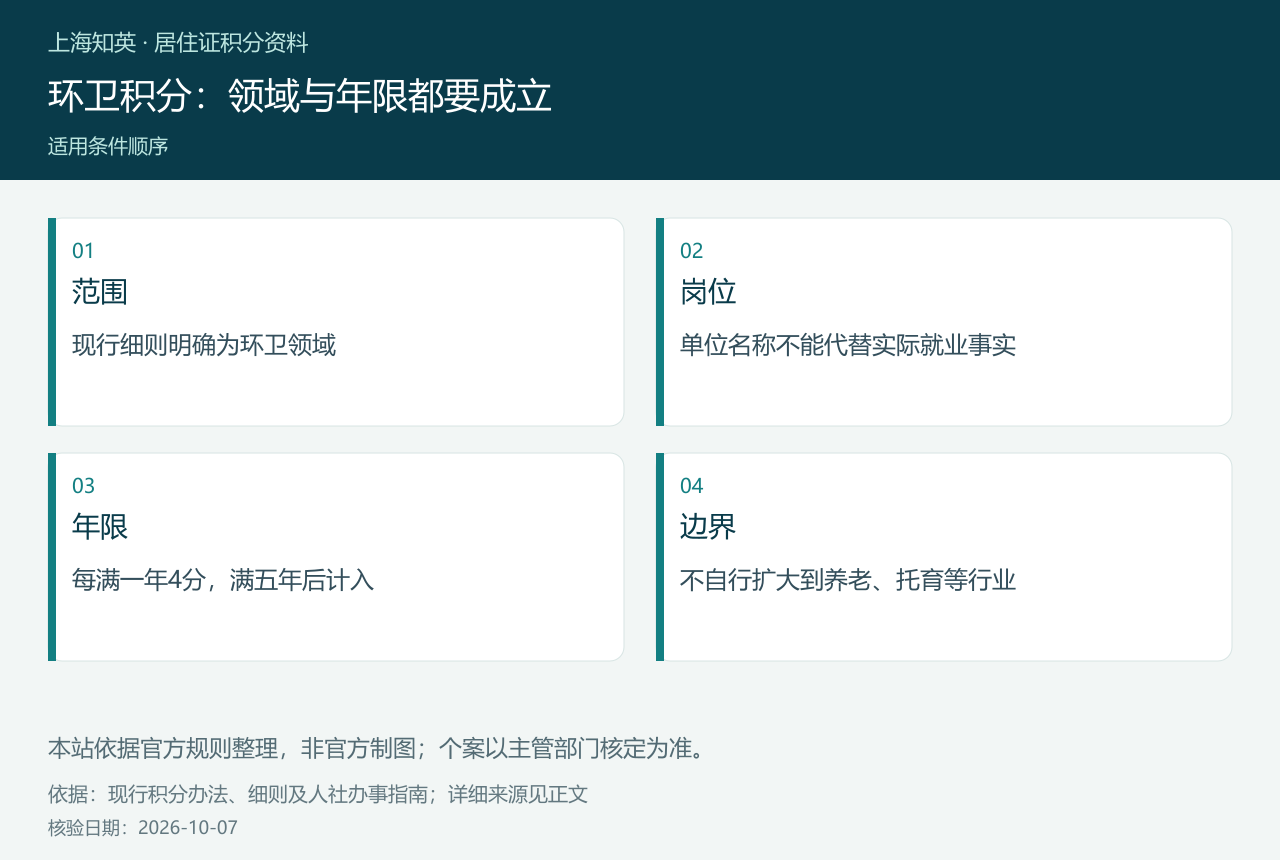The image size is (1280, 860).
Task: Click the card number 01
Action: [x=83, y=251]
